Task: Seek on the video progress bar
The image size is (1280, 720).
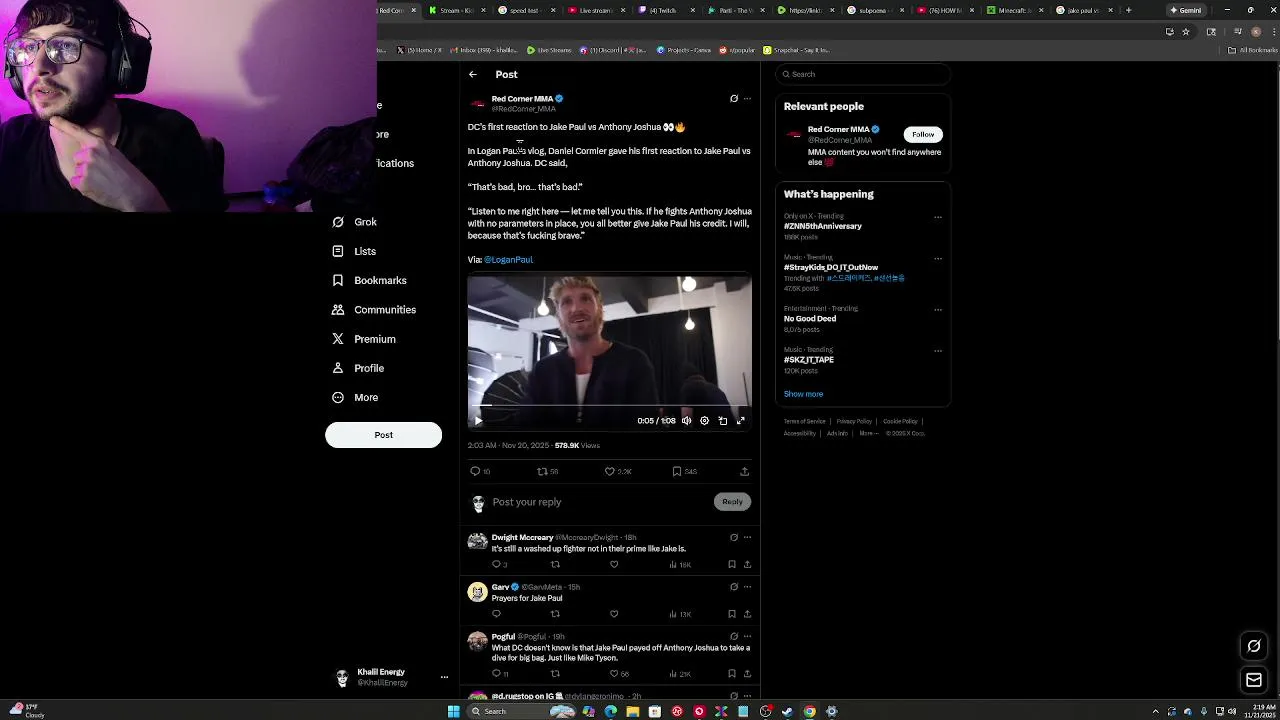Action: coord(609,406)
